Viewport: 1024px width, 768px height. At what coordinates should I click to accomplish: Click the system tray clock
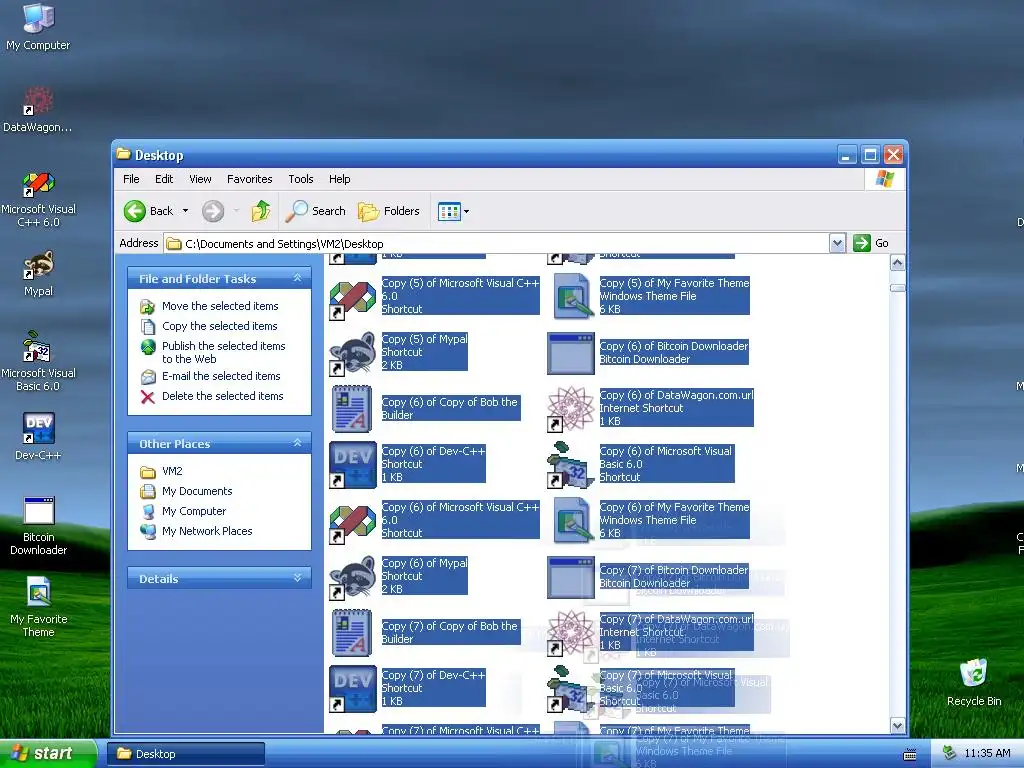pos(987,754)
